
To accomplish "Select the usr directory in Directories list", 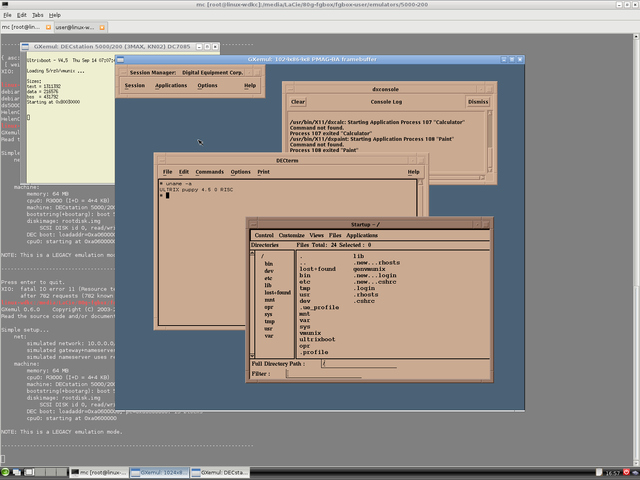I will pos(270,329).
